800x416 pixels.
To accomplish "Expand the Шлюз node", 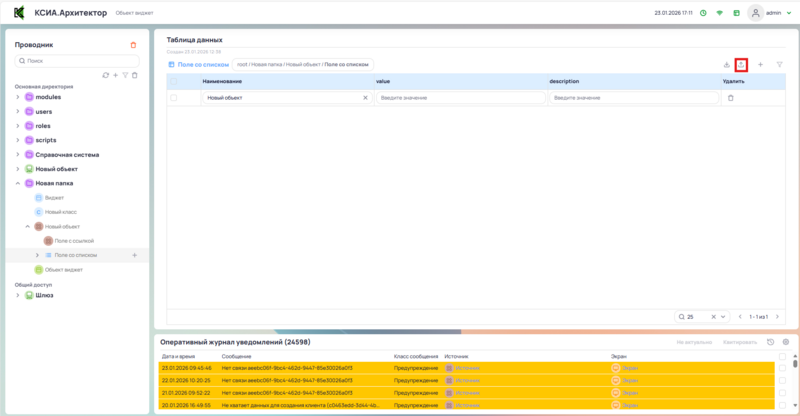I will (18, 295).
